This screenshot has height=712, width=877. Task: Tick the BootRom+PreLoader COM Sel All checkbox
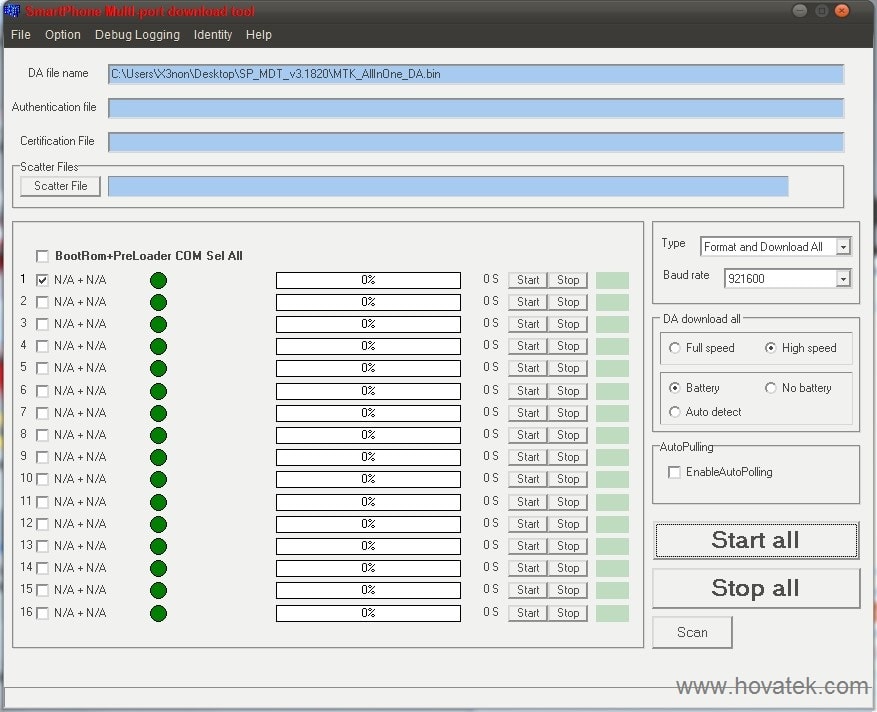click(x=42, y=256)
